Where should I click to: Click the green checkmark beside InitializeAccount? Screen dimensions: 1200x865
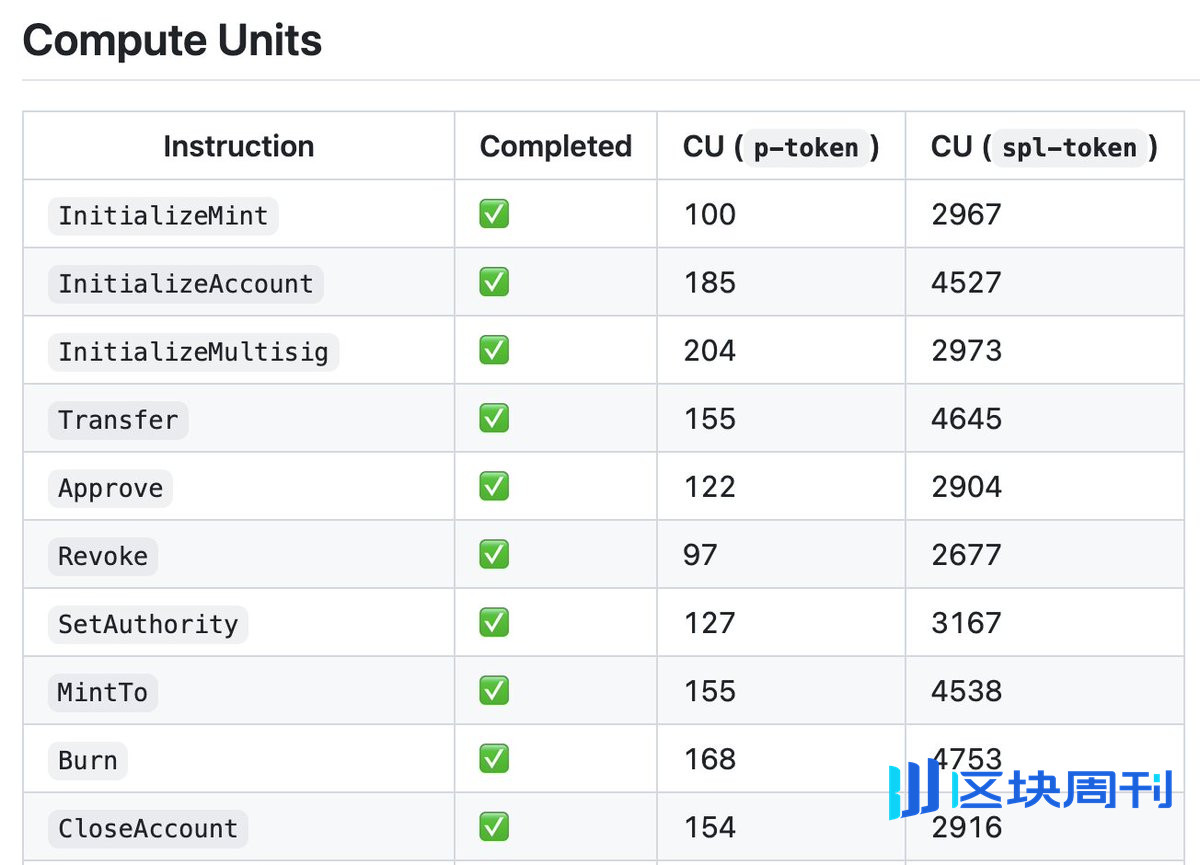pyautogui.click(x=494, y=282)
